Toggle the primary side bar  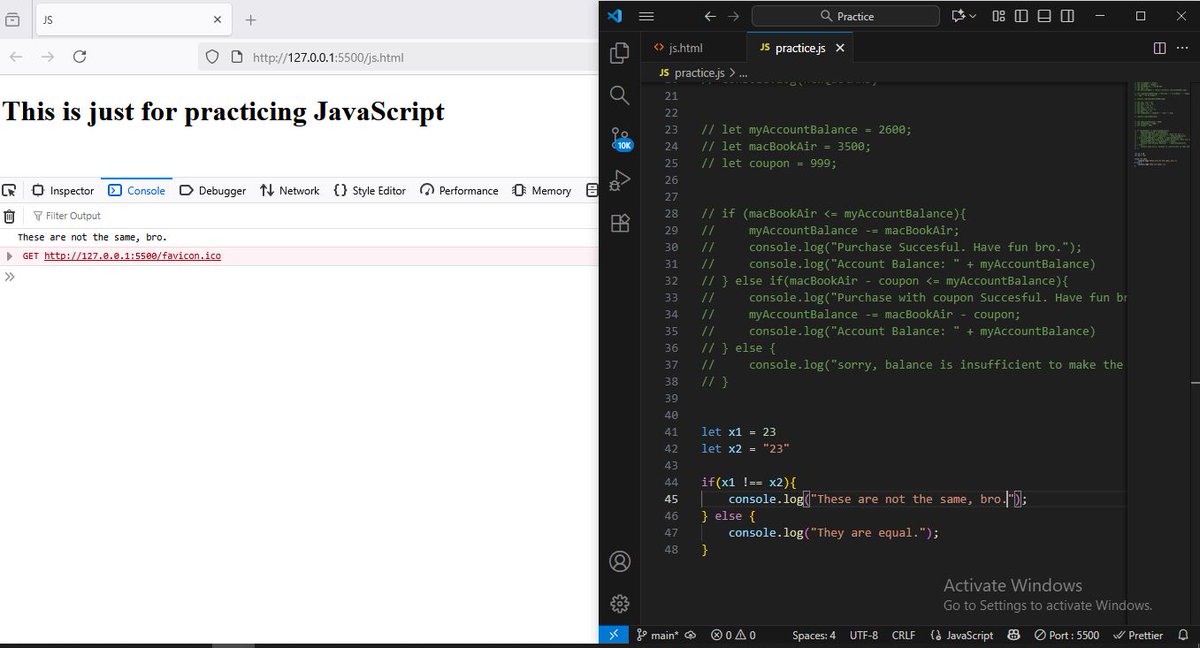1021,16
